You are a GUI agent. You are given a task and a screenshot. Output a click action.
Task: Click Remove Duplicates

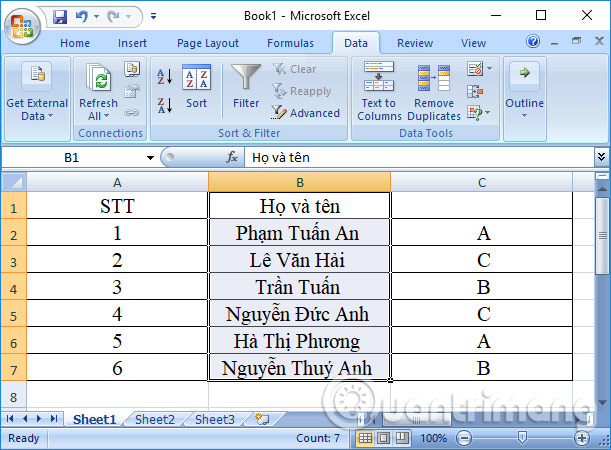click(x=434, y=92)
